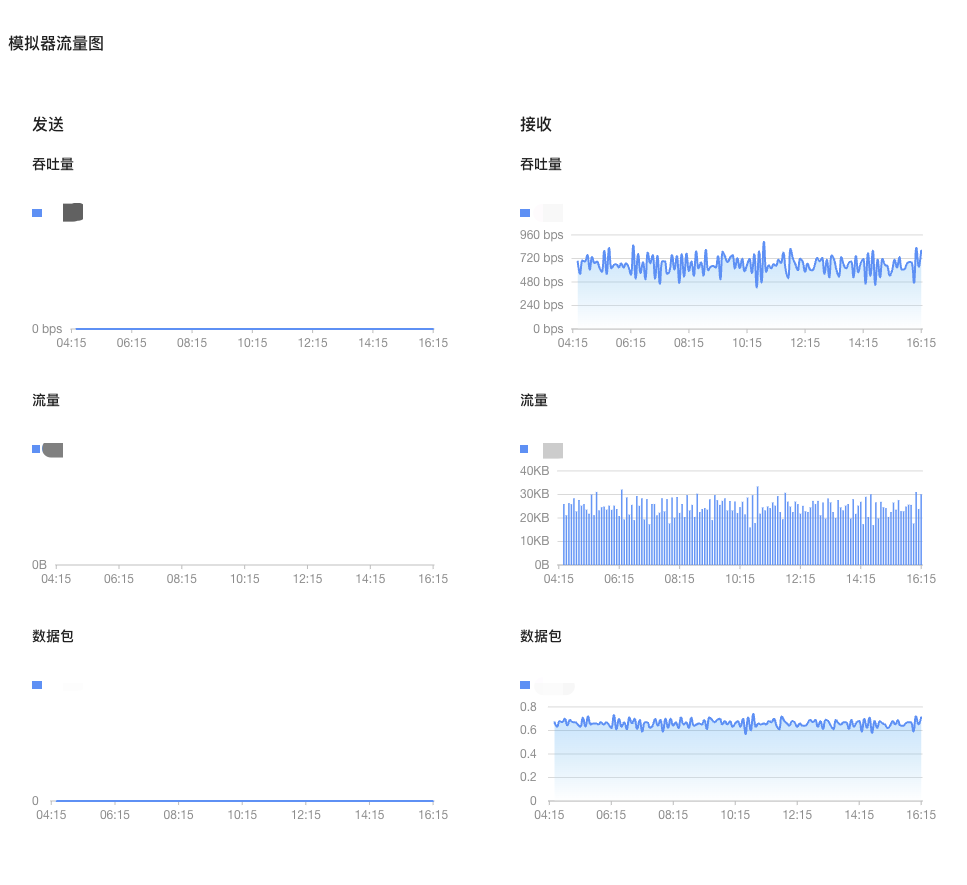
Task: Toggle the blue legend square in send 流量 chart
Action: click(x=37, y=450)
